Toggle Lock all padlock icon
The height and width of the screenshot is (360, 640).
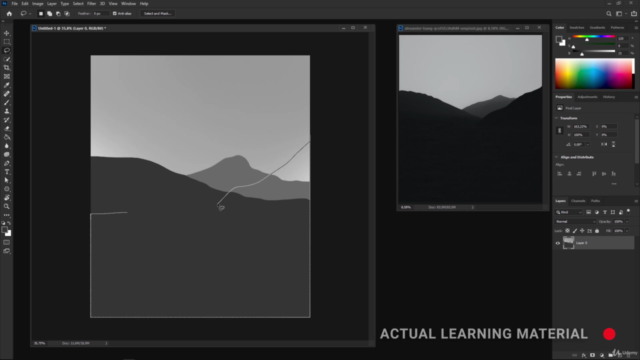tap(597, 231)
